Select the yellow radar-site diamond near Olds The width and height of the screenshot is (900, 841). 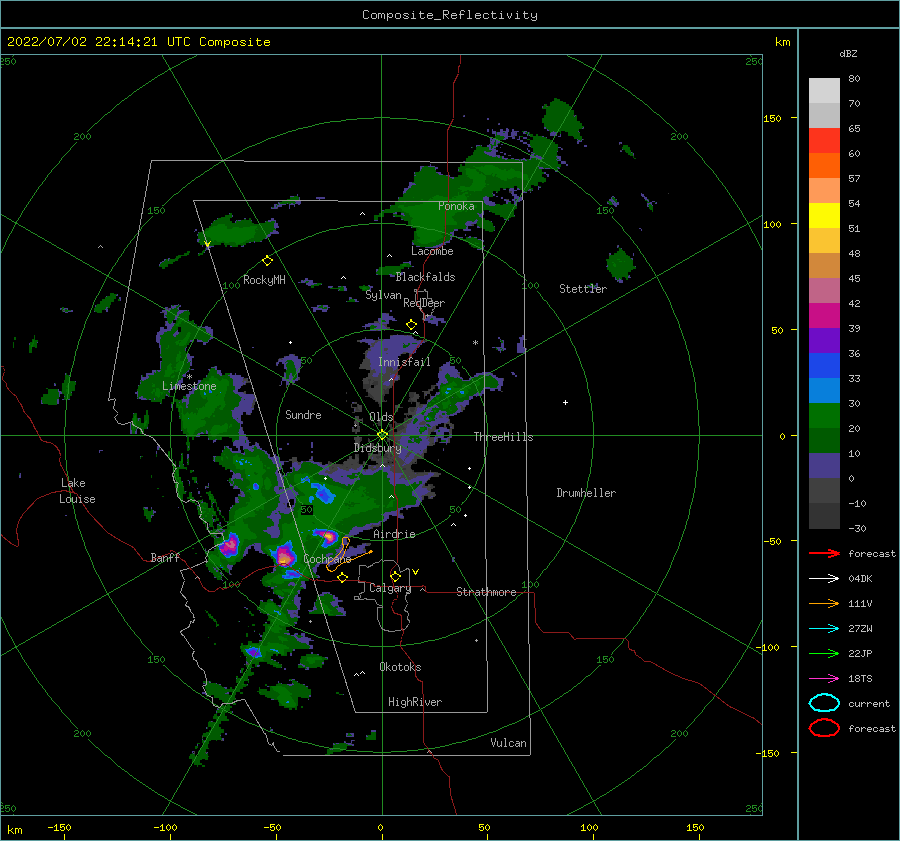coord(382,435)
